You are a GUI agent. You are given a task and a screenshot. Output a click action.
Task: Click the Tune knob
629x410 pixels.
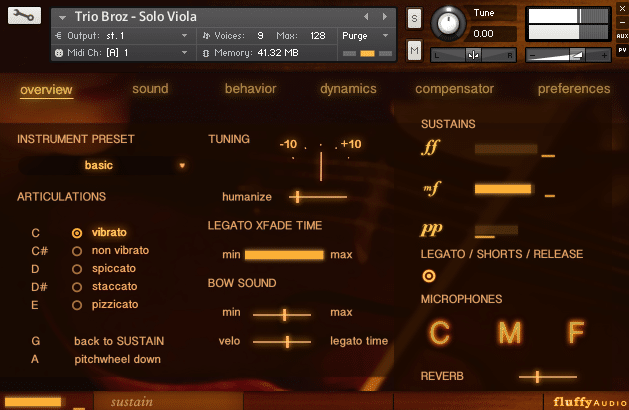click(x=446, y=24)
